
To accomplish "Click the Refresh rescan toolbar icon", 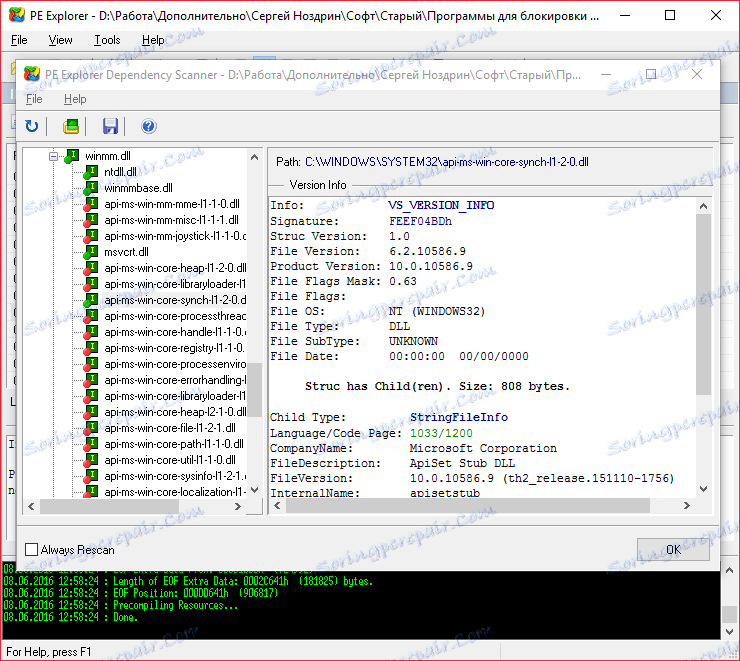I will pos(32,126).
